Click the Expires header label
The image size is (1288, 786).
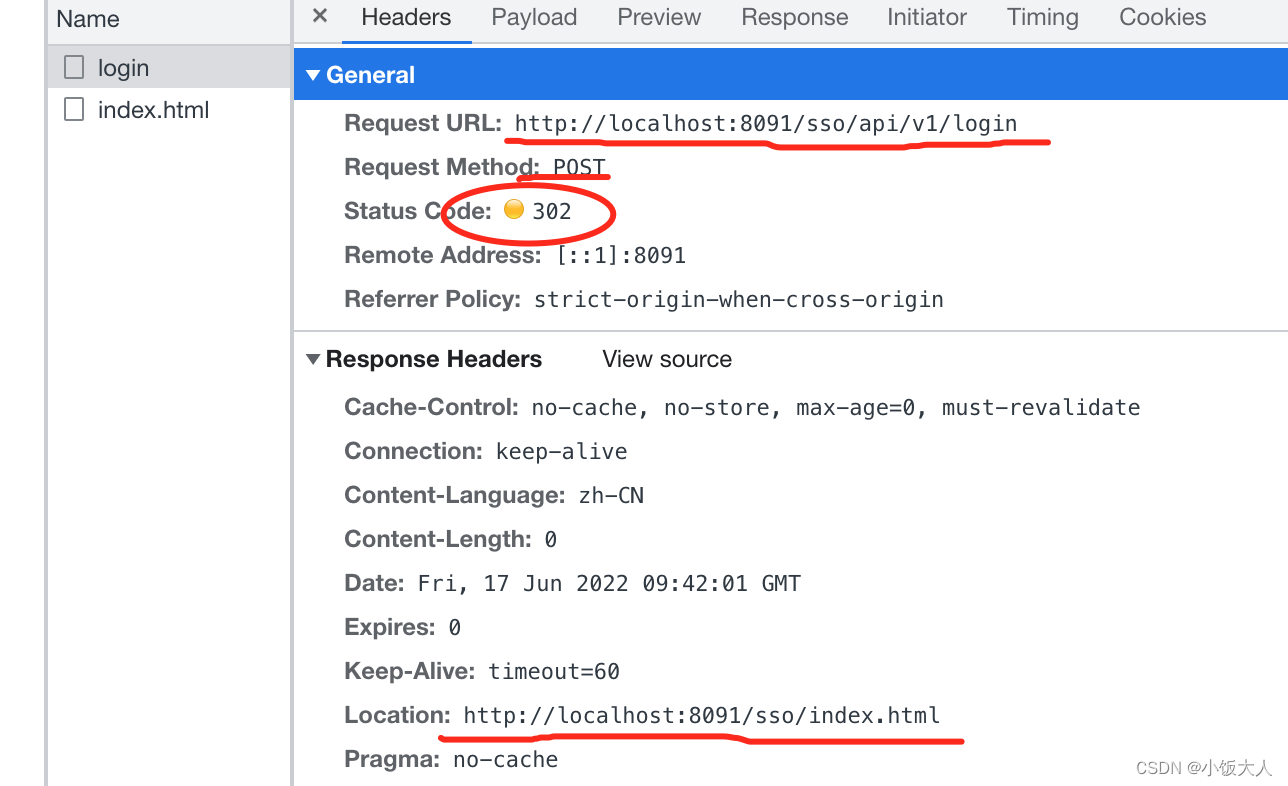click(391, 628)
